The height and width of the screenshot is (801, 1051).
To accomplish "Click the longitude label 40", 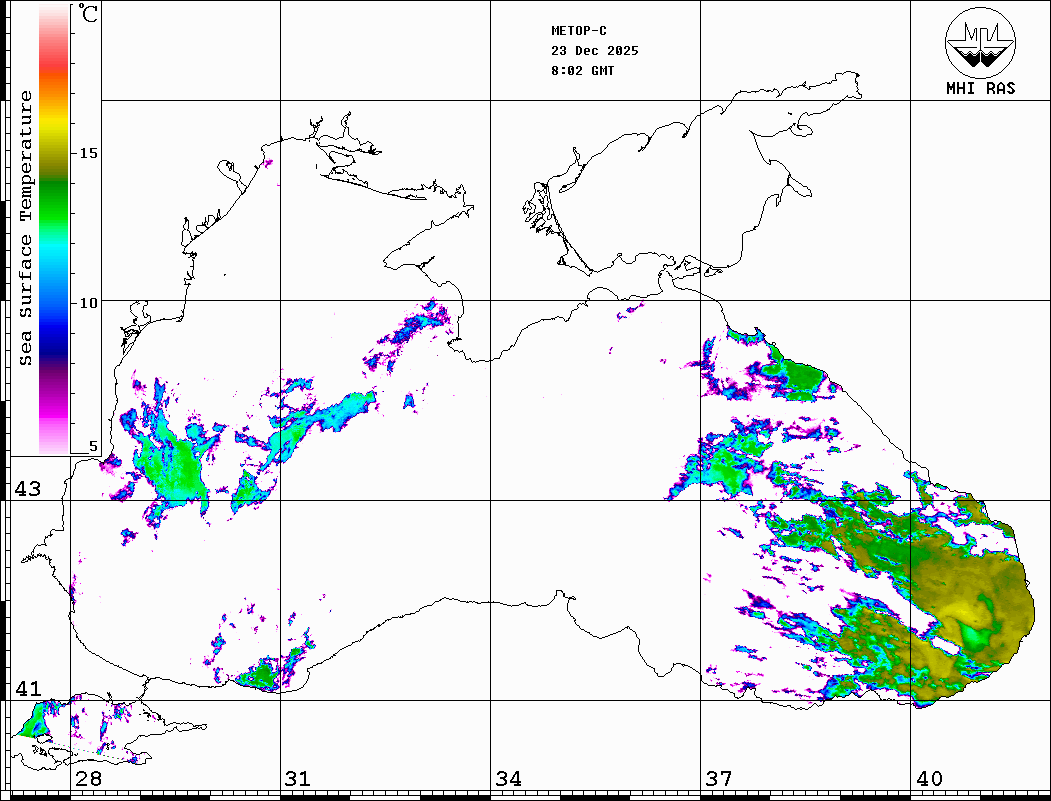I will [929, 779].
